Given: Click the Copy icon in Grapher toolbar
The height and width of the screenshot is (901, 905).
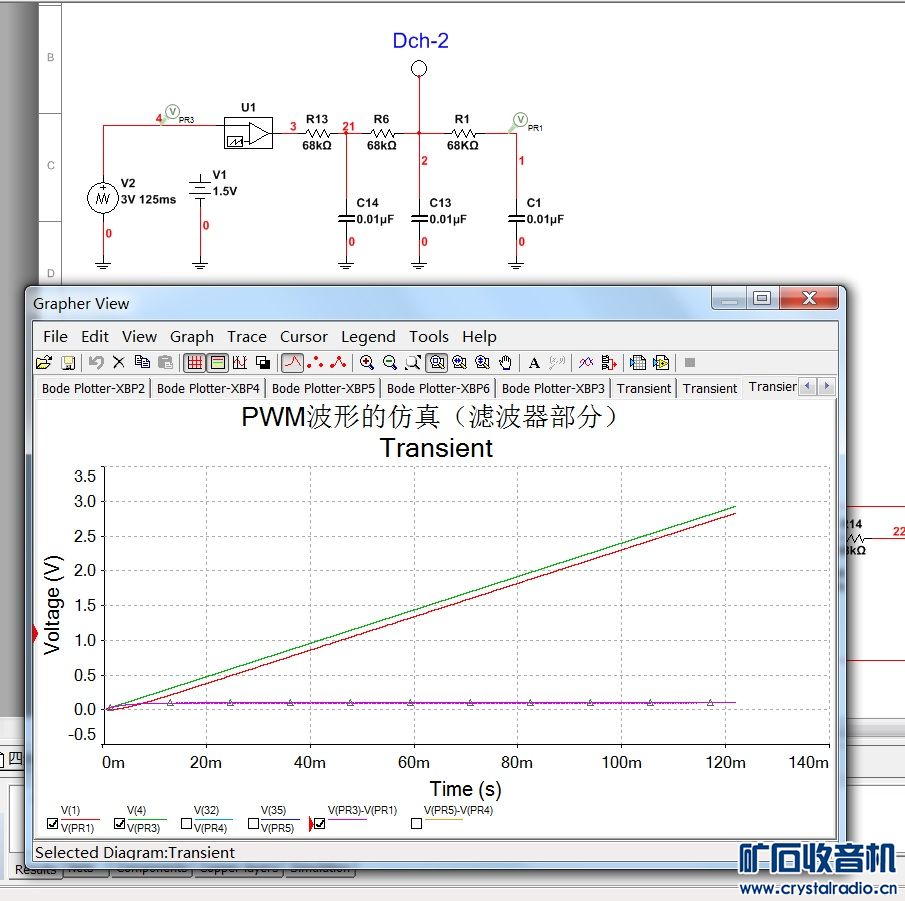Looking at the screenshot, I should point(142,362).
